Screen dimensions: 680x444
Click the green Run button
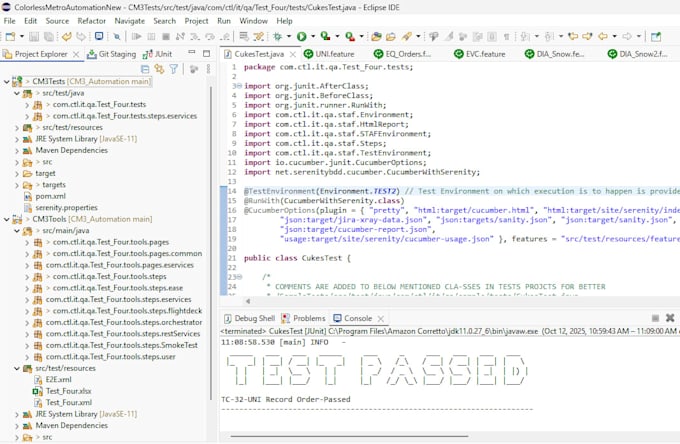pyautogui.click(x=302, y=36)
